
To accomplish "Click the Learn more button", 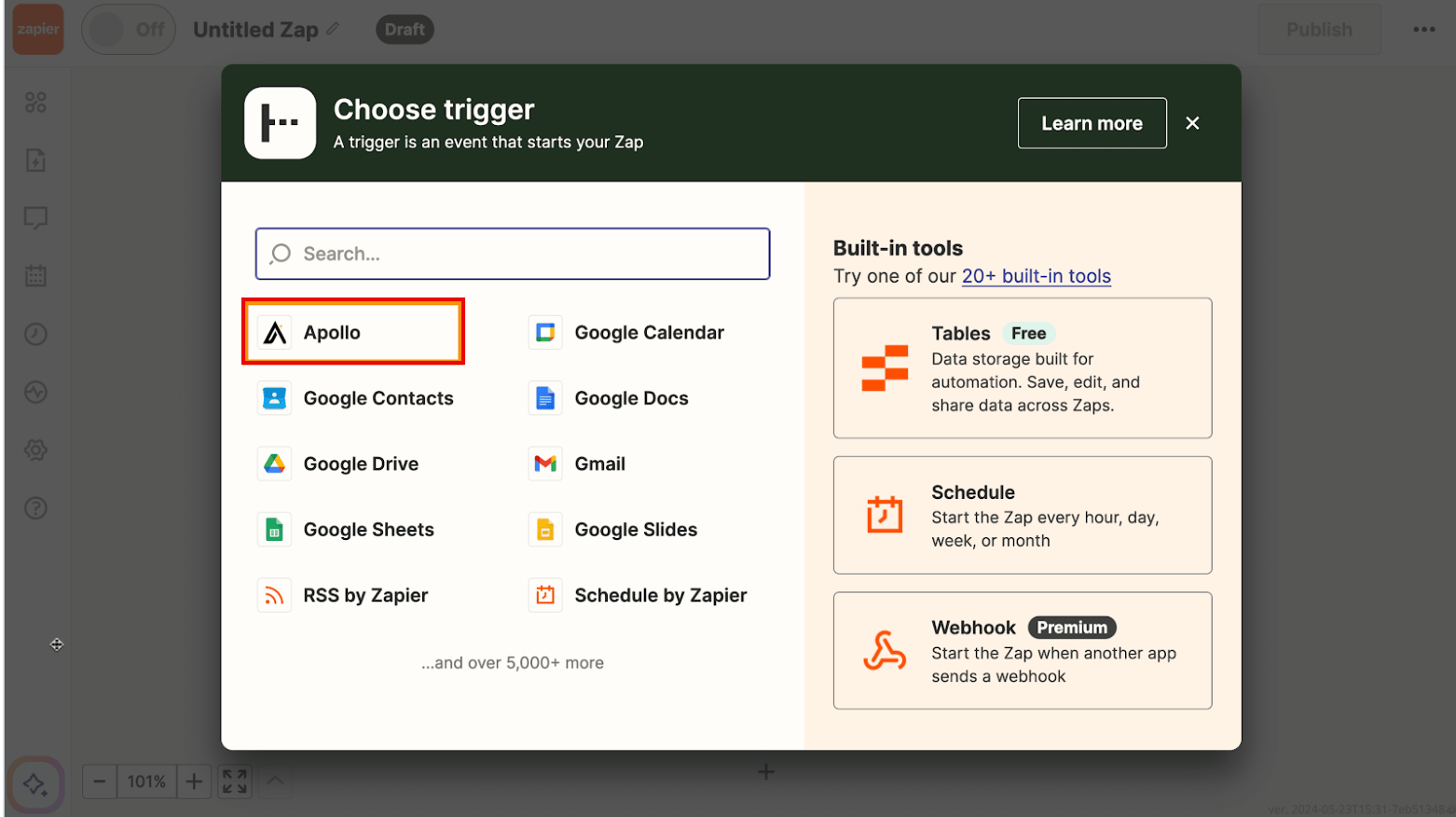I will coord(1092,123).
